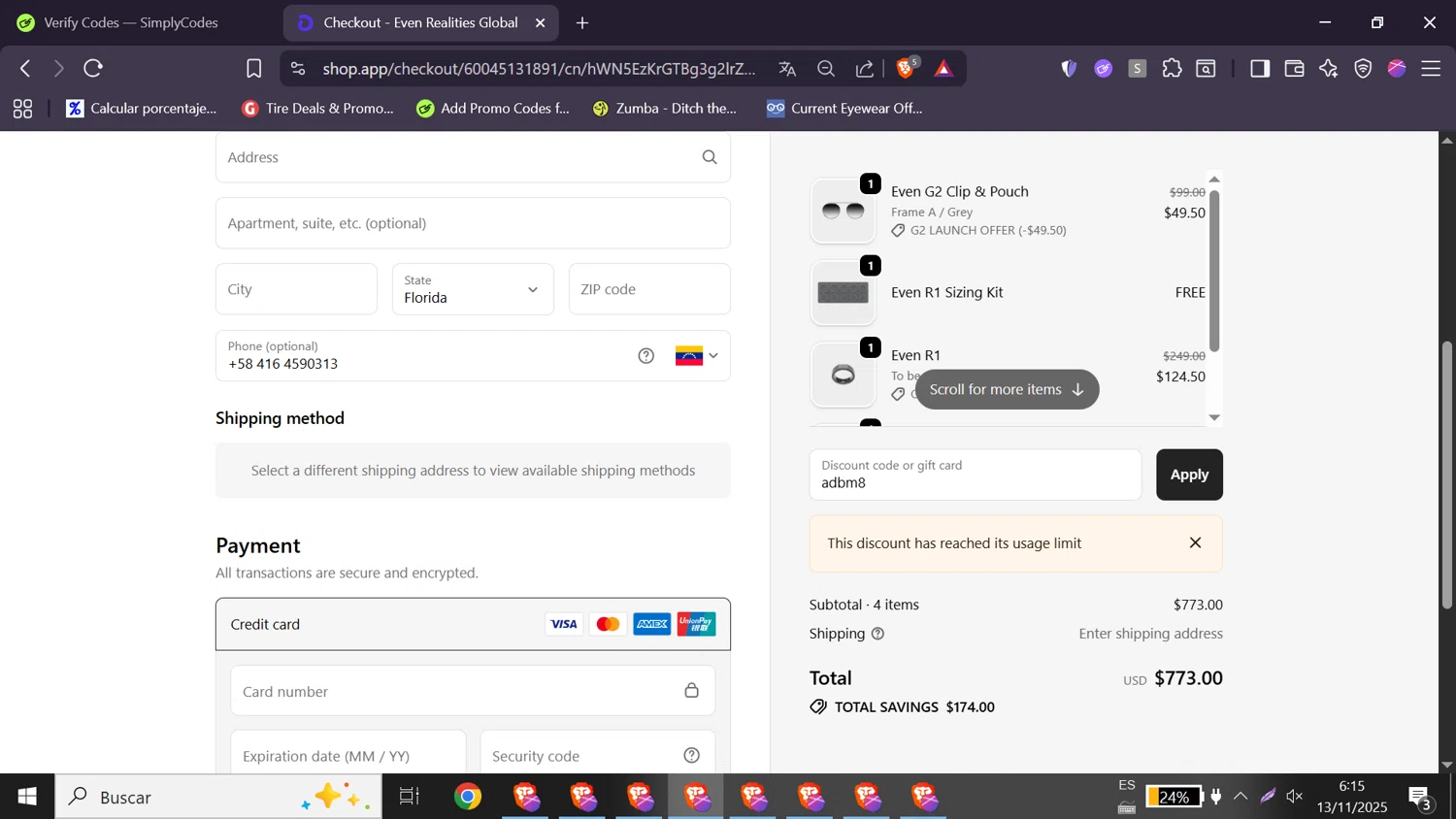Click muted volume speaker icon
The height and width of the screenshot is (819, 1456).
coord(1294,797)
